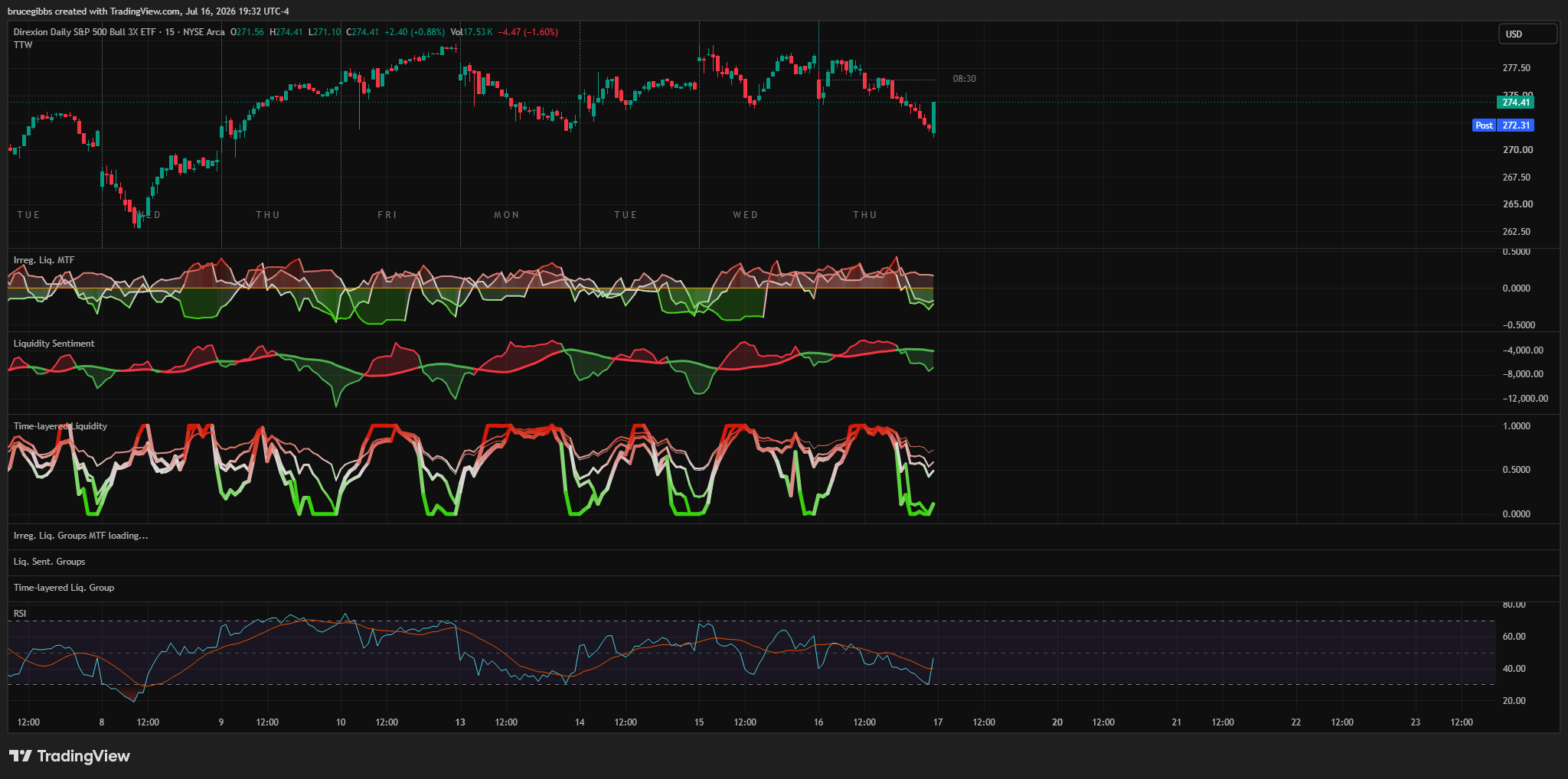Click −4,000.00 on the Liquidity Sentiment scale
Viewport: 1568px width, 779px height.
pos(1523,350)
